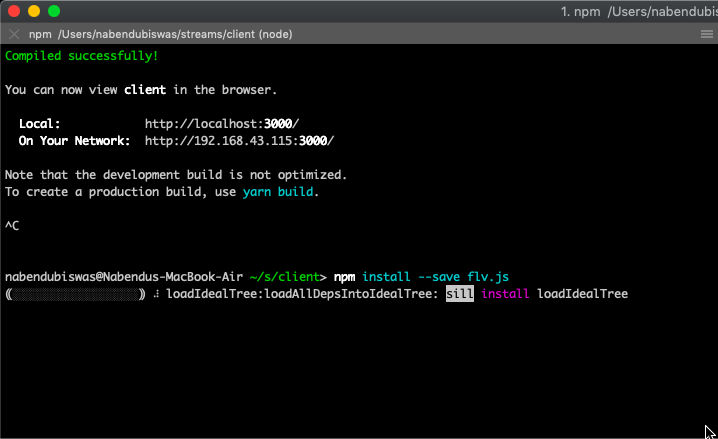Click the npm install progress bar

coord(75,294)
